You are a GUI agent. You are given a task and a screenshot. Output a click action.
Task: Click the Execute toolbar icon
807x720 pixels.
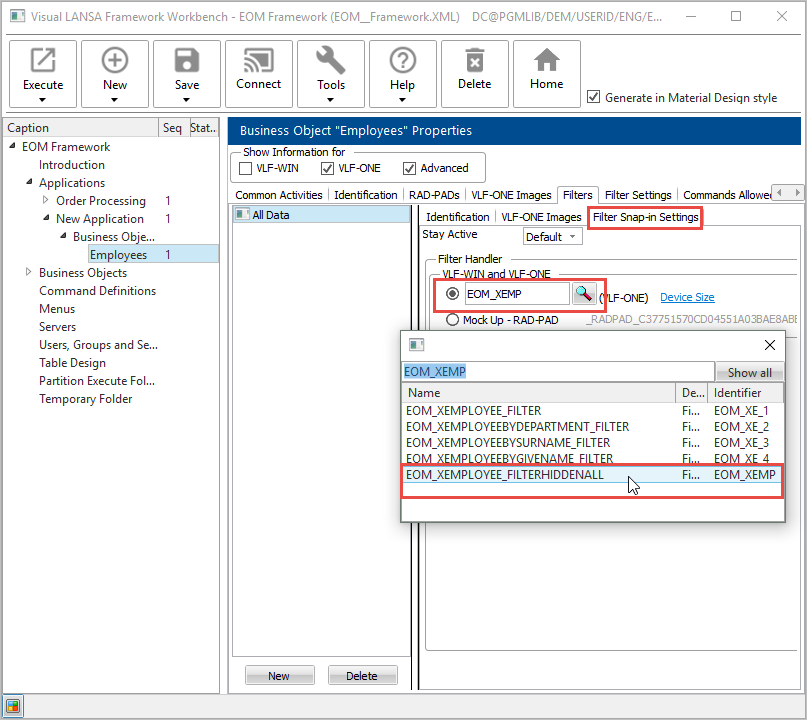point(43,60)
